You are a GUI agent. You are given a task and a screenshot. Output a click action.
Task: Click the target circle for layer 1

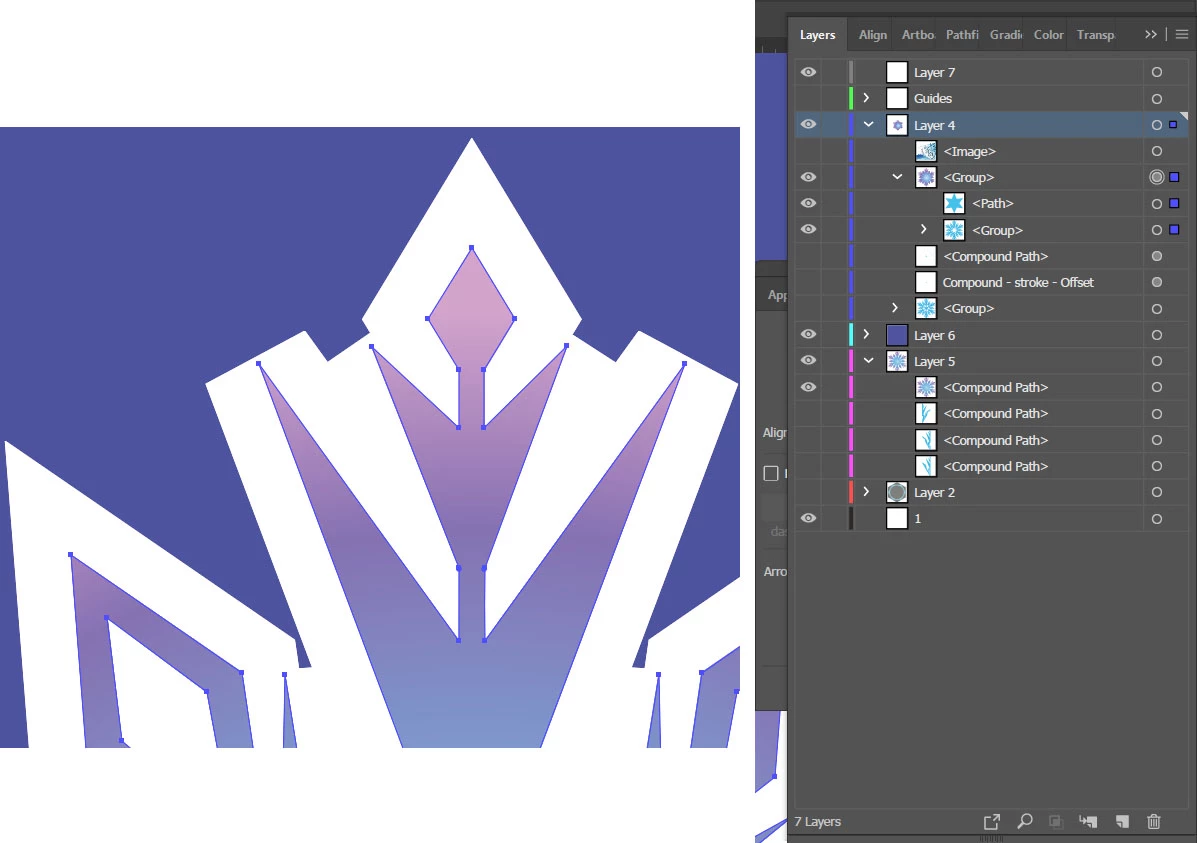click(x=1157, y=518)
